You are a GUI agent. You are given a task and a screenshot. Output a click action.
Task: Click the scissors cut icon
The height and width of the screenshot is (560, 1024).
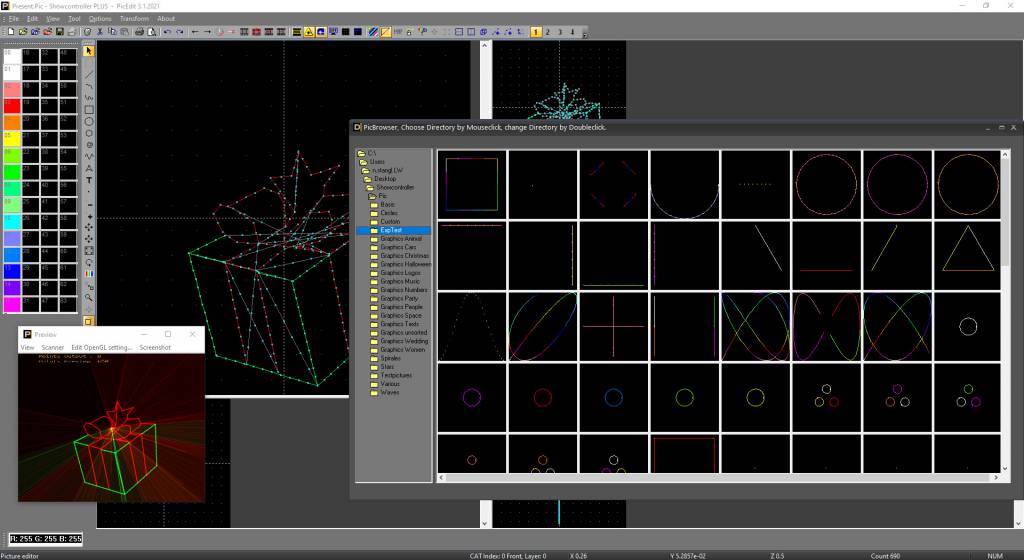tap(99, 32)
